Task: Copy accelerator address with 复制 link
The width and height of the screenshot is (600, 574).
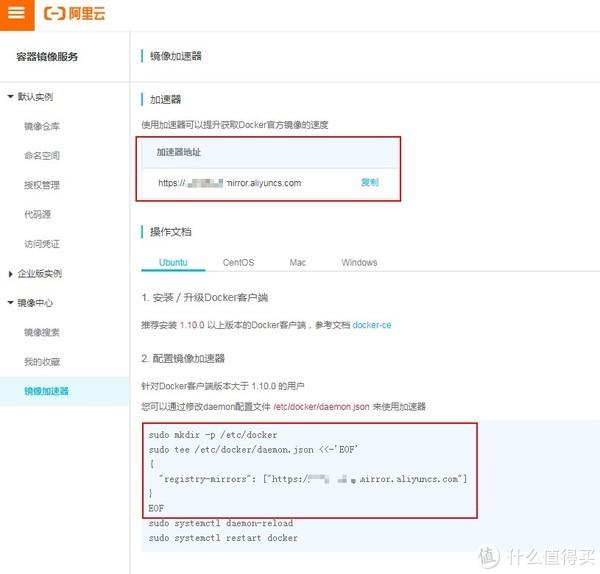Action: [370, 183]
